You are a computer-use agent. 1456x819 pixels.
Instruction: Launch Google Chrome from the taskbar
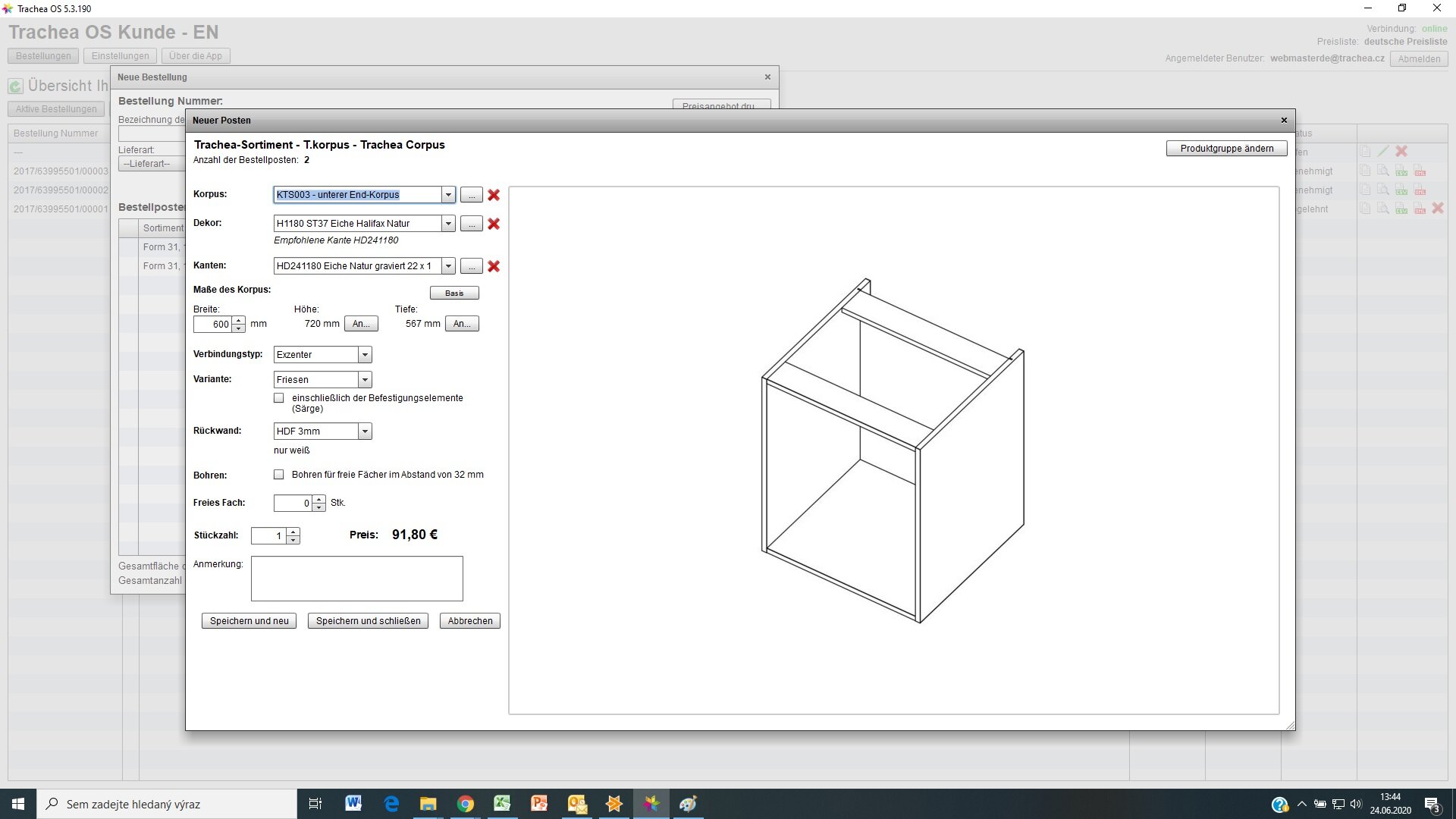coord(466,804)
